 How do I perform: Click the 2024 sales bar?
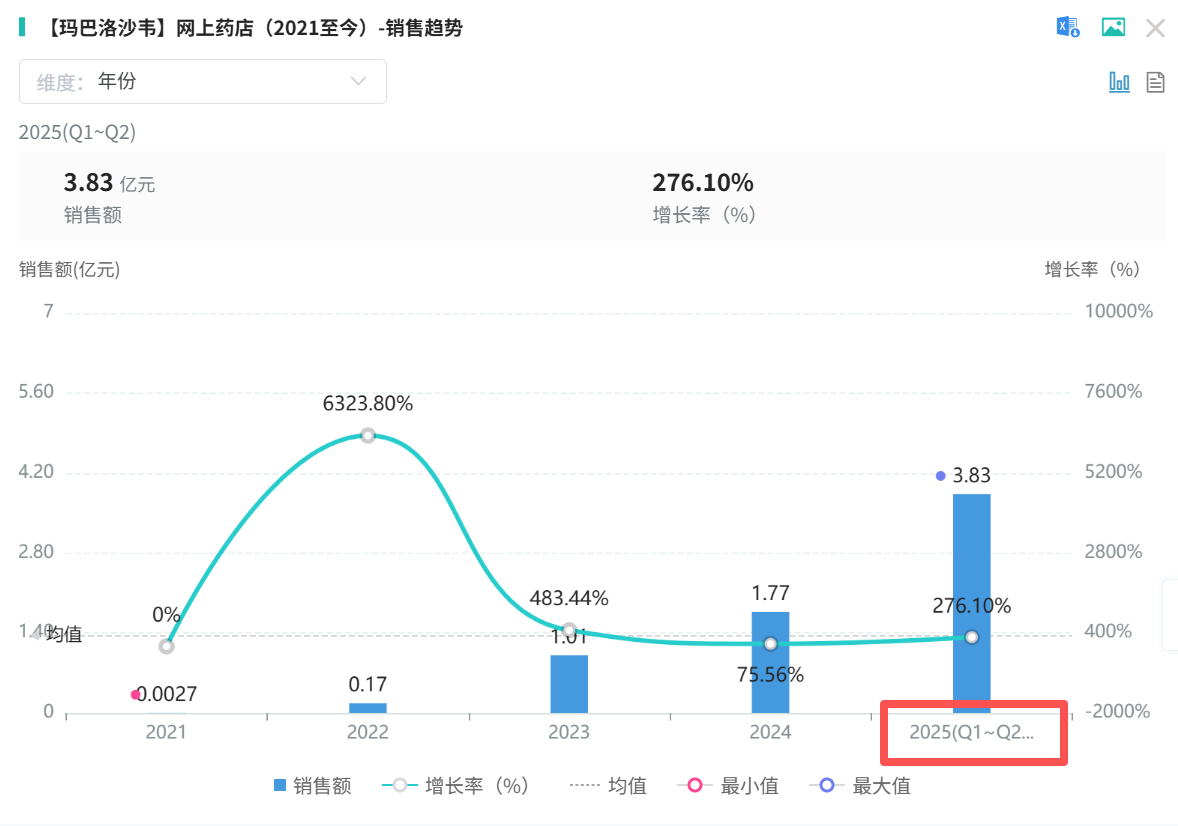point(770,662)
